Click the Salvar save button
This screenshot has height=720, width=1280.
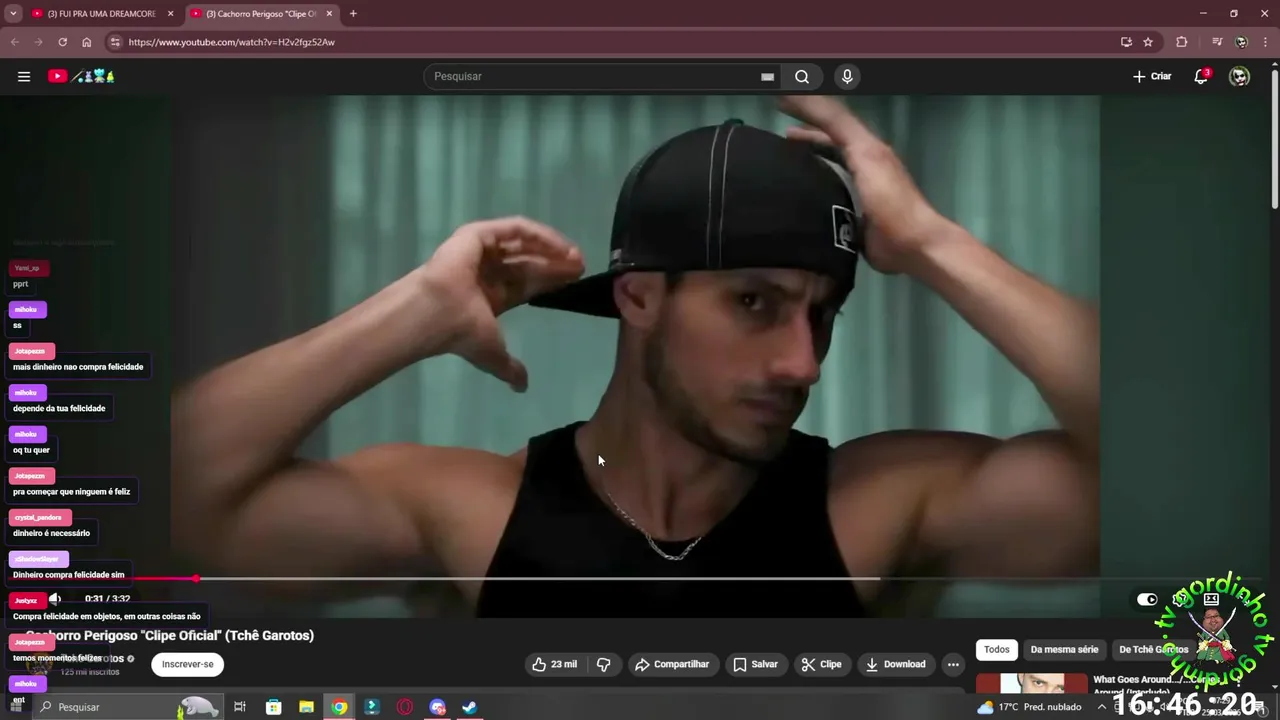[755, 664]
